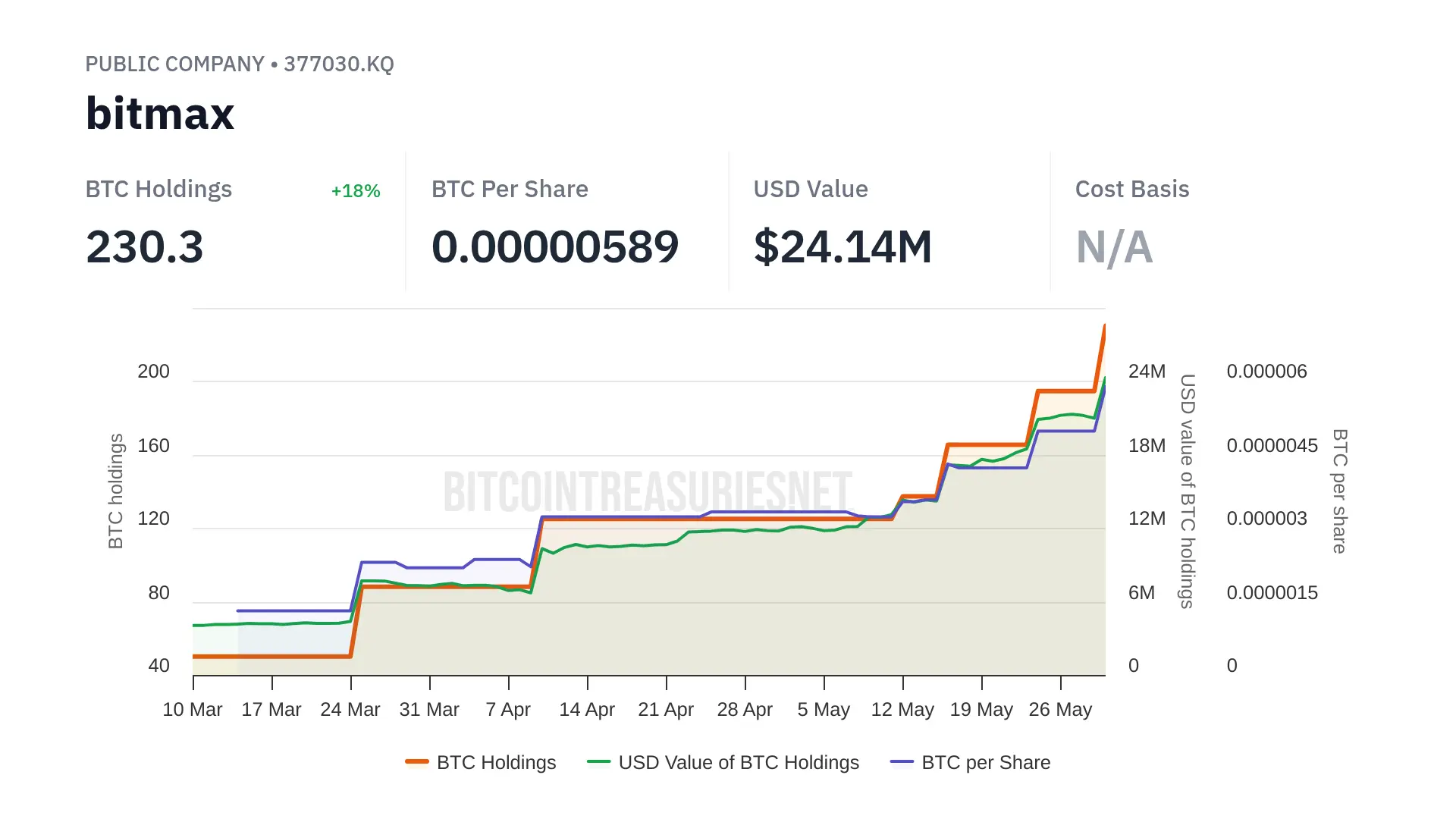Click the BITCOINTREASURIES.NET chart watermark

[648, 491]
